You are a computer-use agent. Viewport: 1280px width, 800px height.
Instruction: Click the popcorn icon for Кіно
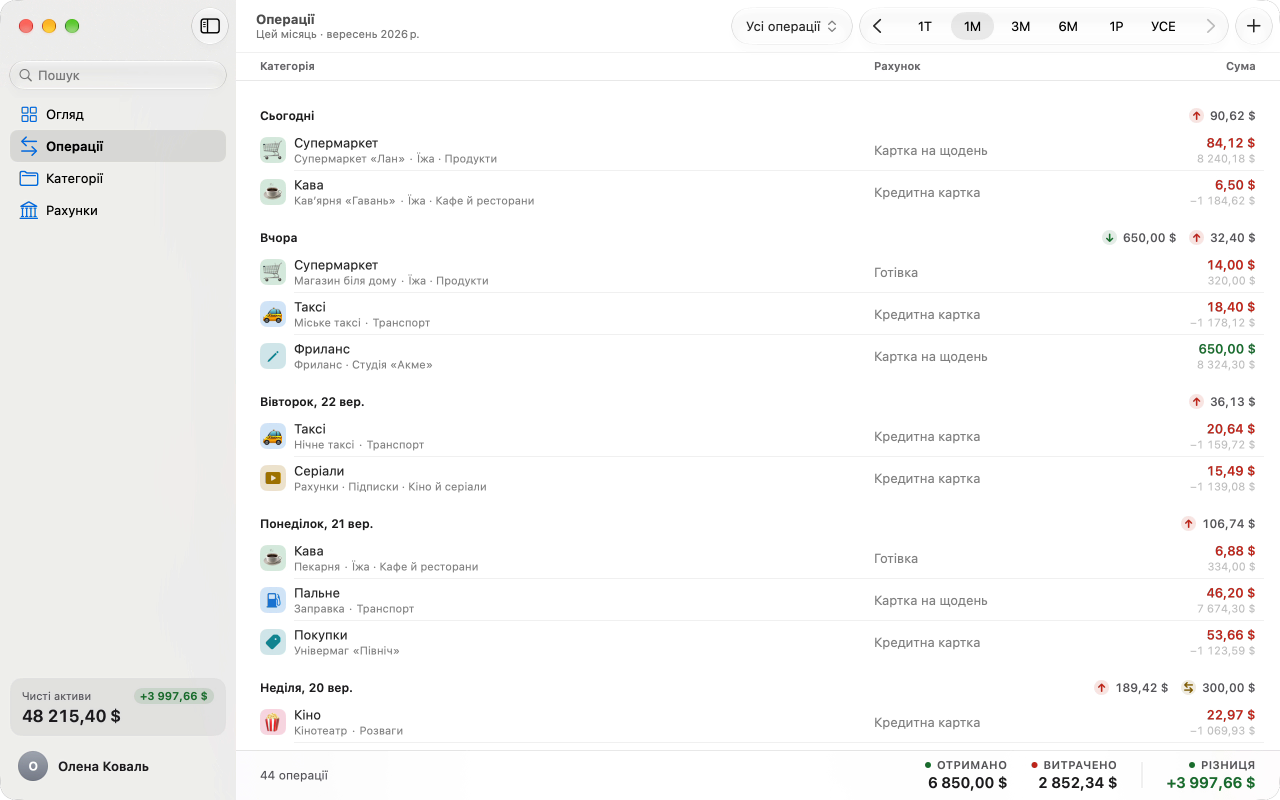click(x=273, y=722)
